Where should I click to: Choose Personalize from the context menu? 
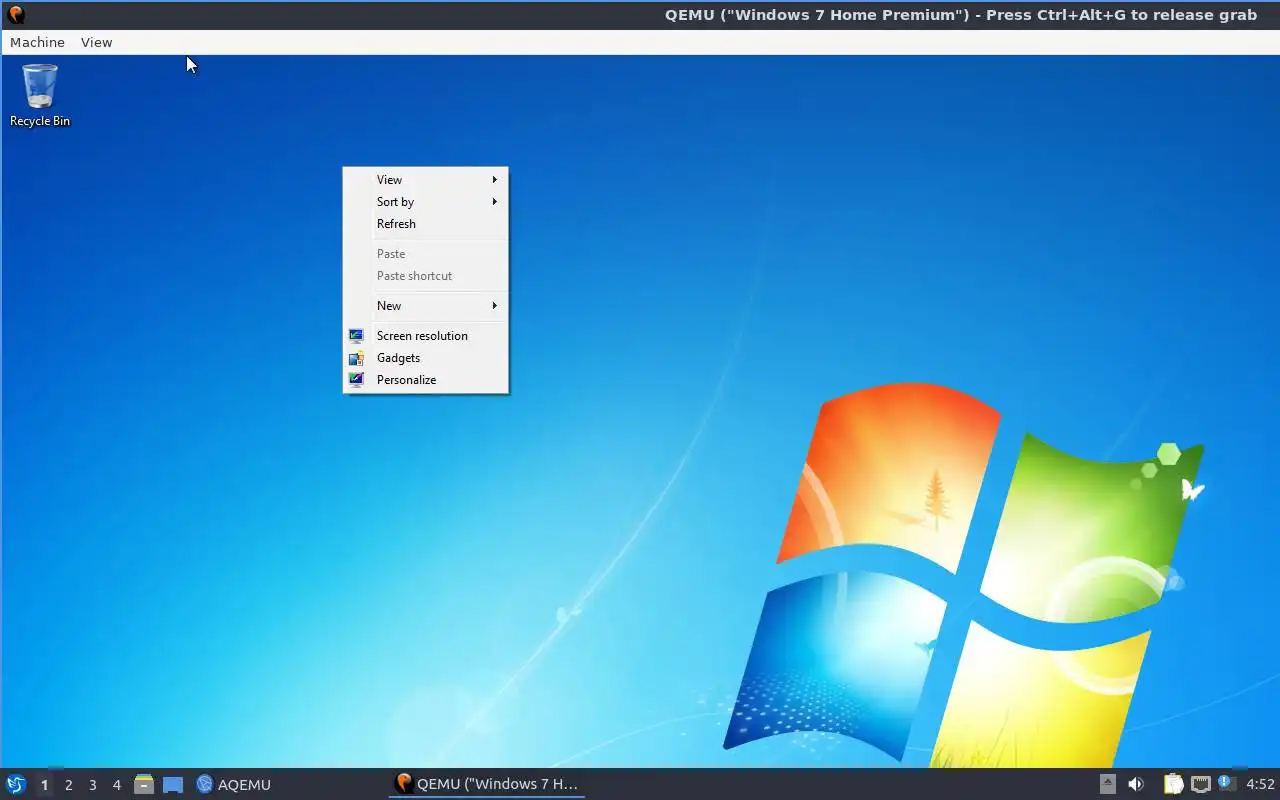click(x=426, y=380)
